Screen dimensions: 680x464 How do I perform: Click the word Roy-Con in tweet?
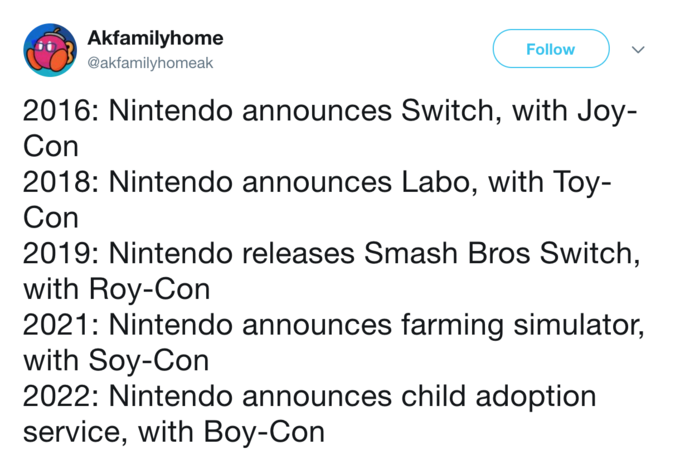pyautogui.click(x=150, y=289)
